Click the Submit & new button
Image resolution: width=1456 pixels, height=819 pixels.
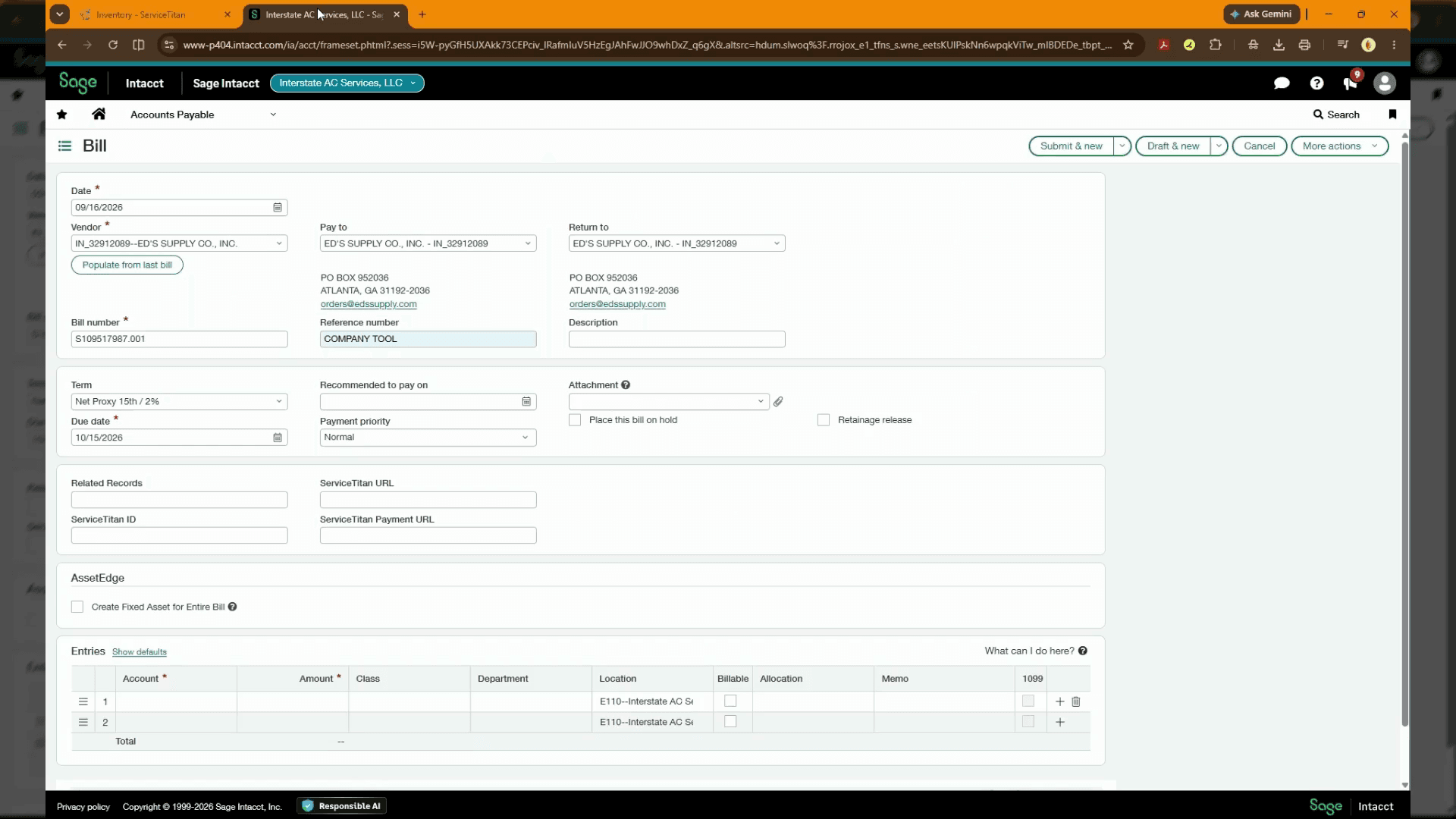[1071, 146]
